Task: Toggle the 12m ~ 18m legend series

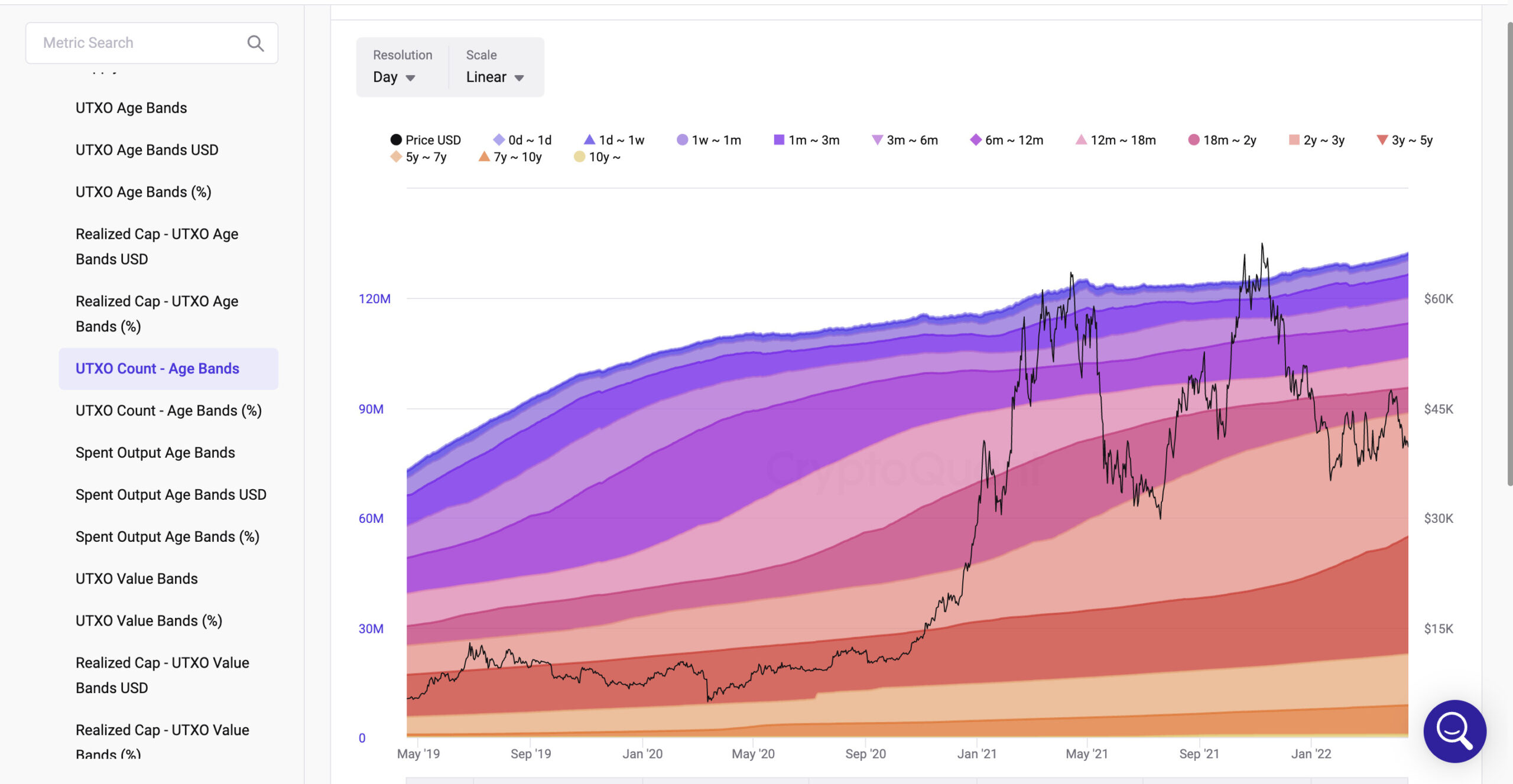Action: pyautogui.click(x=1116, y=140)
